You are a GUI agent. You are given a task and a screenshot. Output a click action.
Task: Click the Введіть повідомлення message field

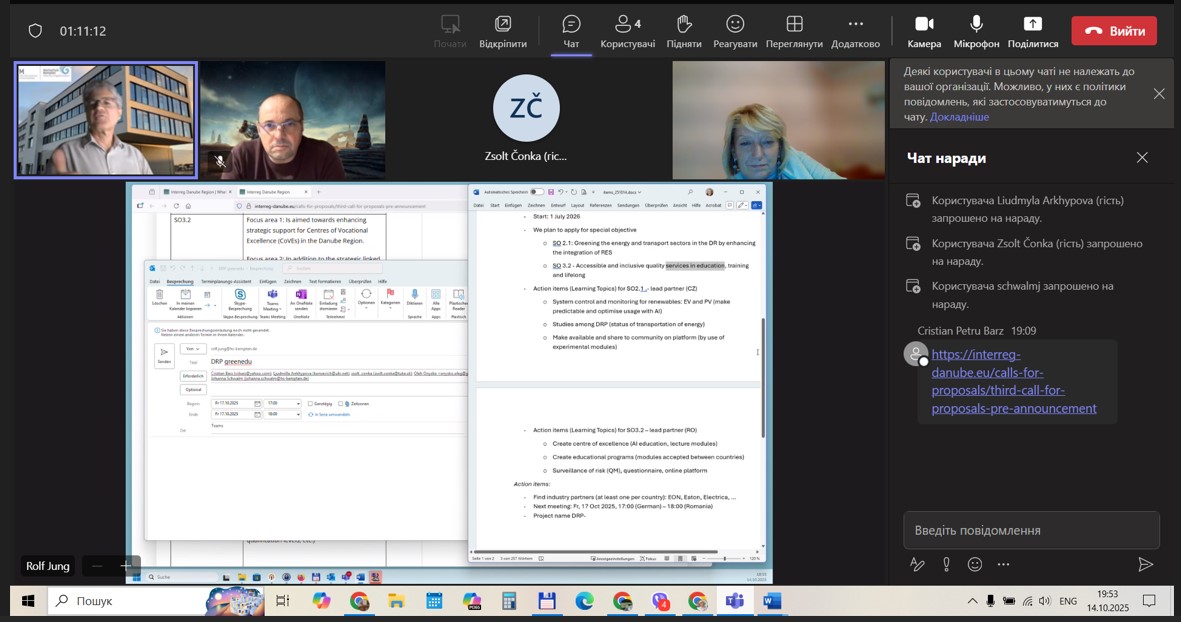[x=1030, y=530]
